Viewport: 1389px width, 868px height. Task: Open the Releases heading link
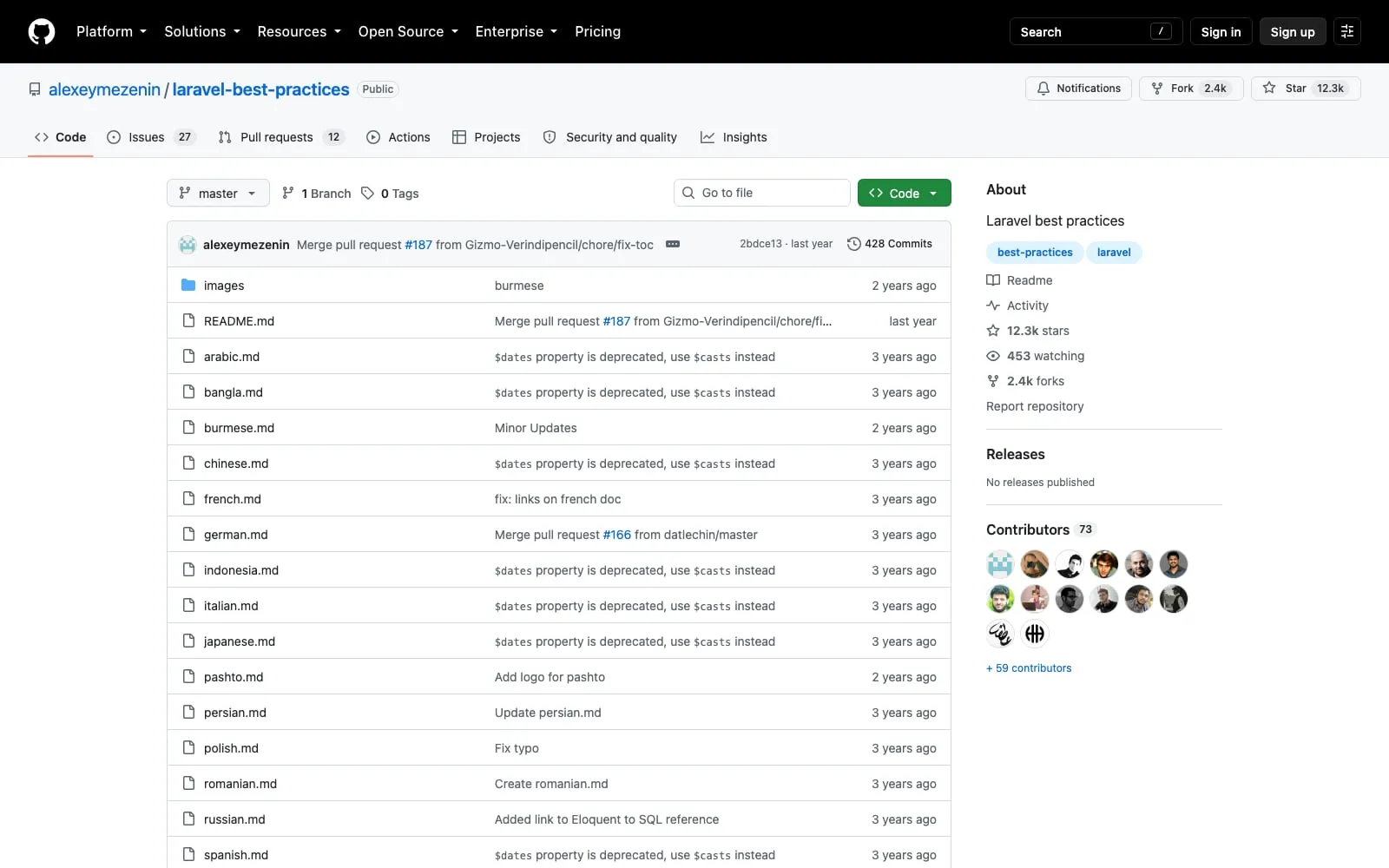[x=1016, y=454]
